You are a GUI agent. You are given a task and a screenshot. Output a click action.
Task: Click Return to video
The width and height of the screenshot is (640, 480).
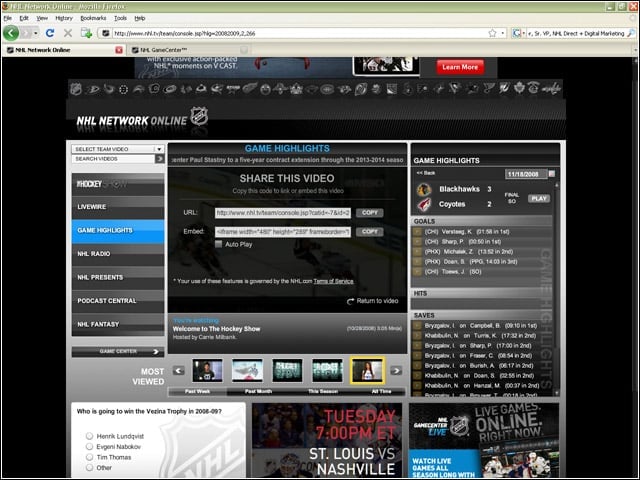pos(372,301)
